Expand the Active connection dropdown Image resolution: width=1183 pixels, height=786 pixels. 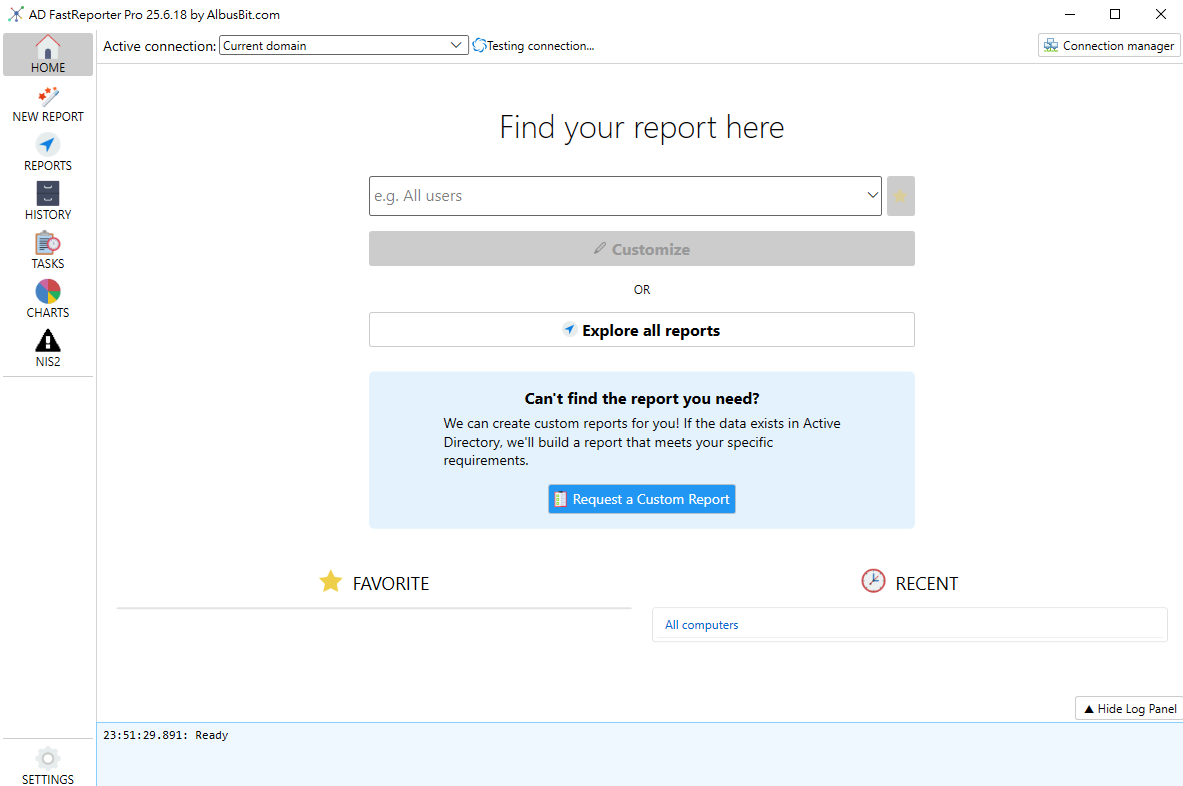click(456, 46)
